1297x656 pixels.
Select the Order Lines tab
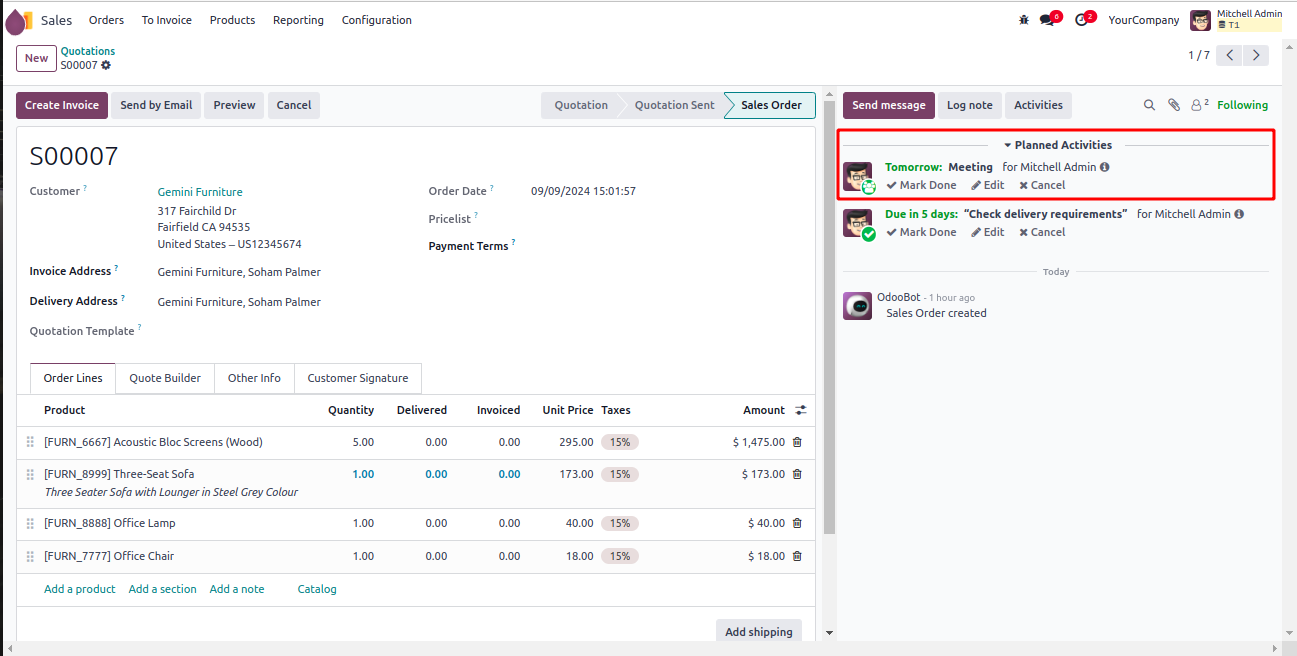(73, 378)
